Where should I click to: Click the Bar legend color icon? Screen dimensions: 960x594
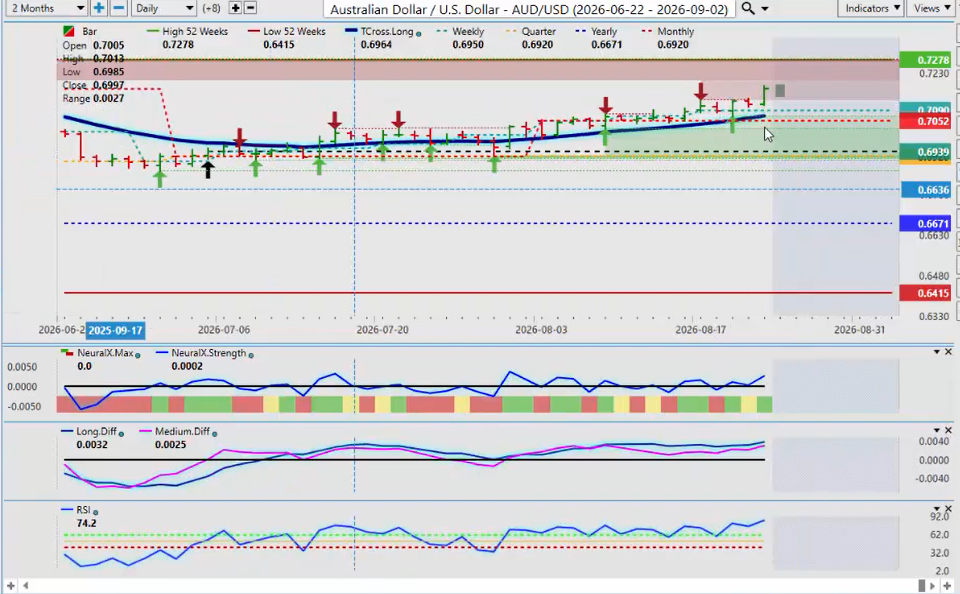pos(69,31)
